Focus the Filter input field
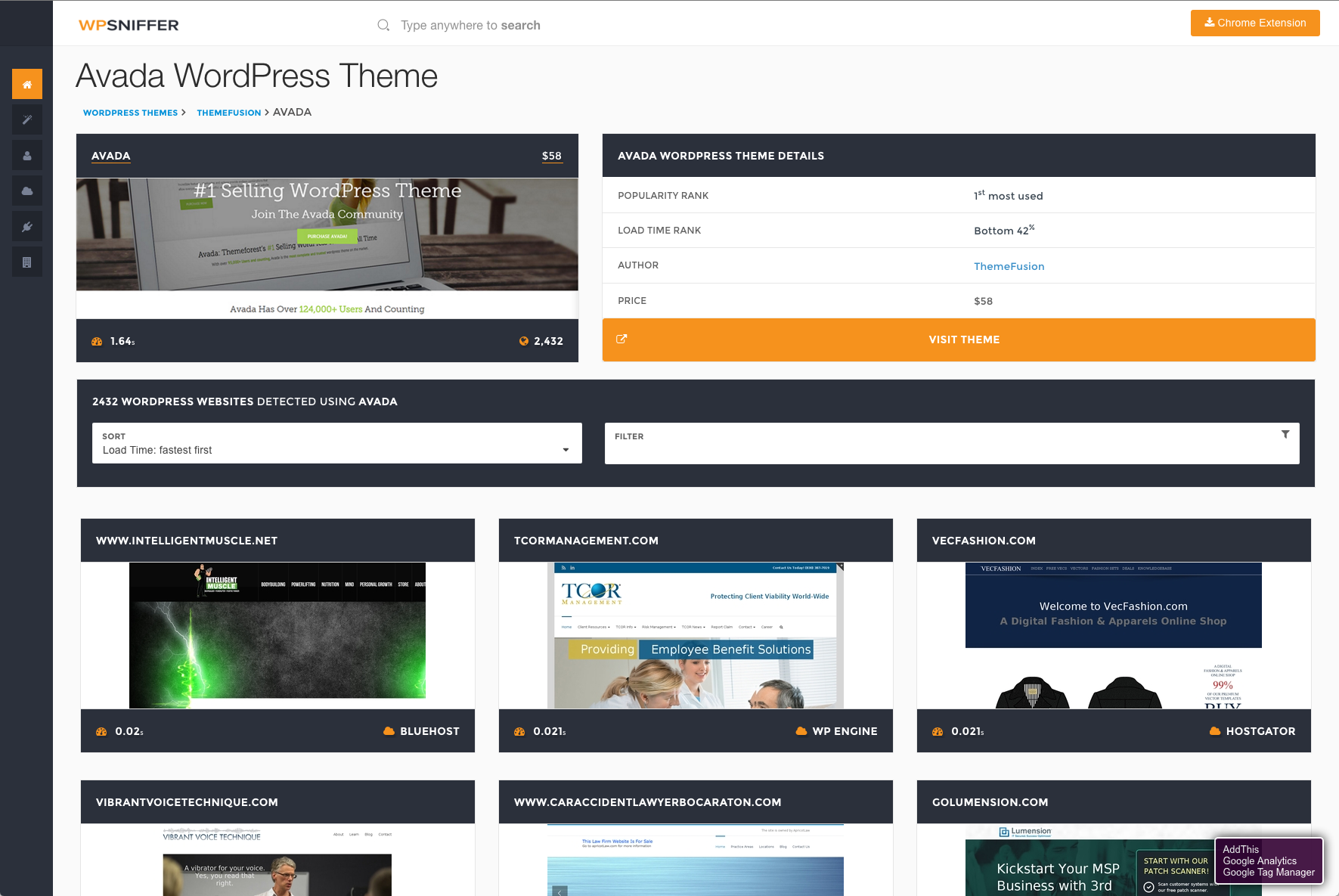Image resolution: width=1339 pixels, height=896 pixels. 952,443
